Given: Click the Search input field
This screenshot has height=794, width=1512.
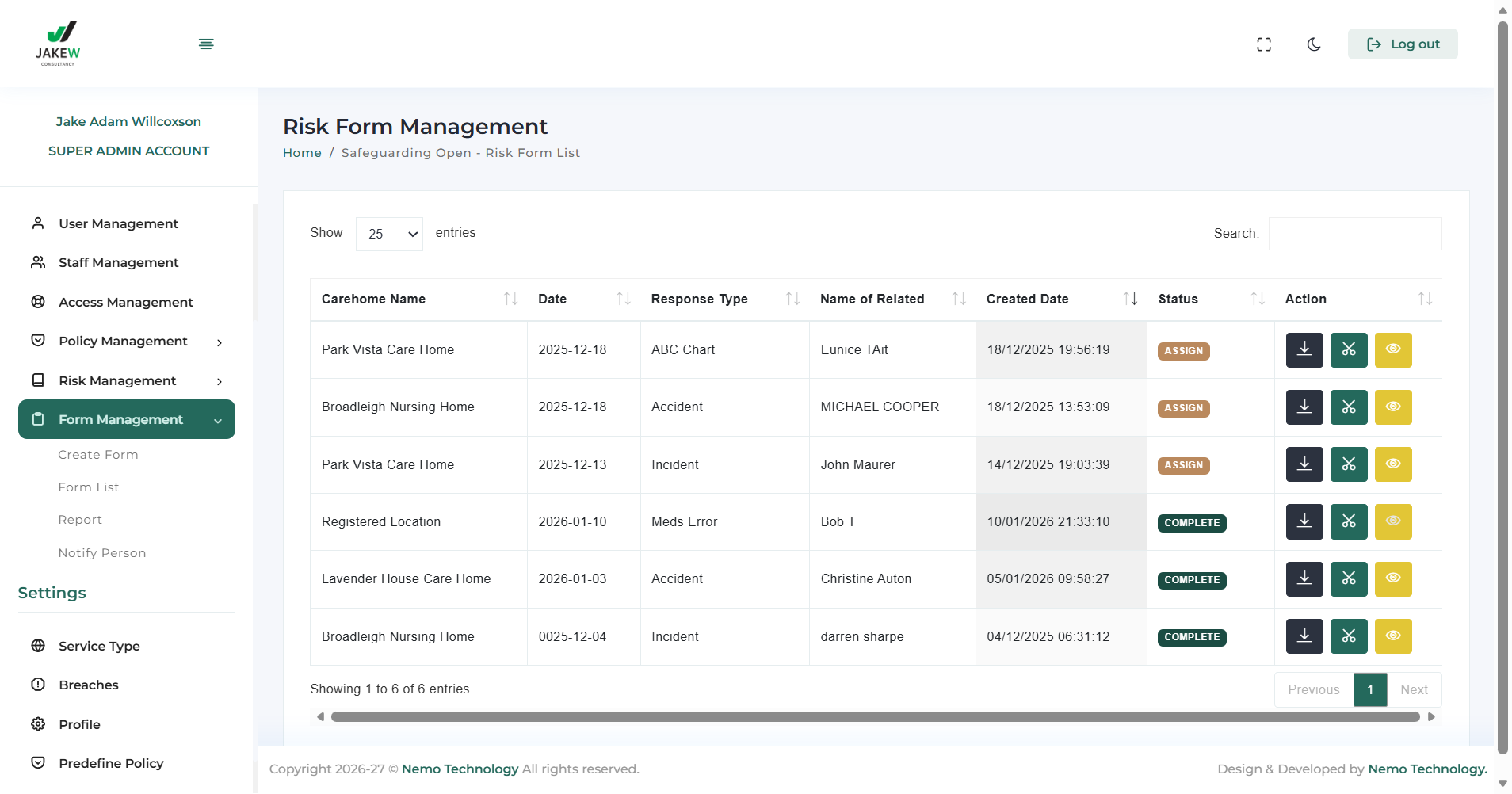Looking at the screenshot, I should click(1354, 234).
